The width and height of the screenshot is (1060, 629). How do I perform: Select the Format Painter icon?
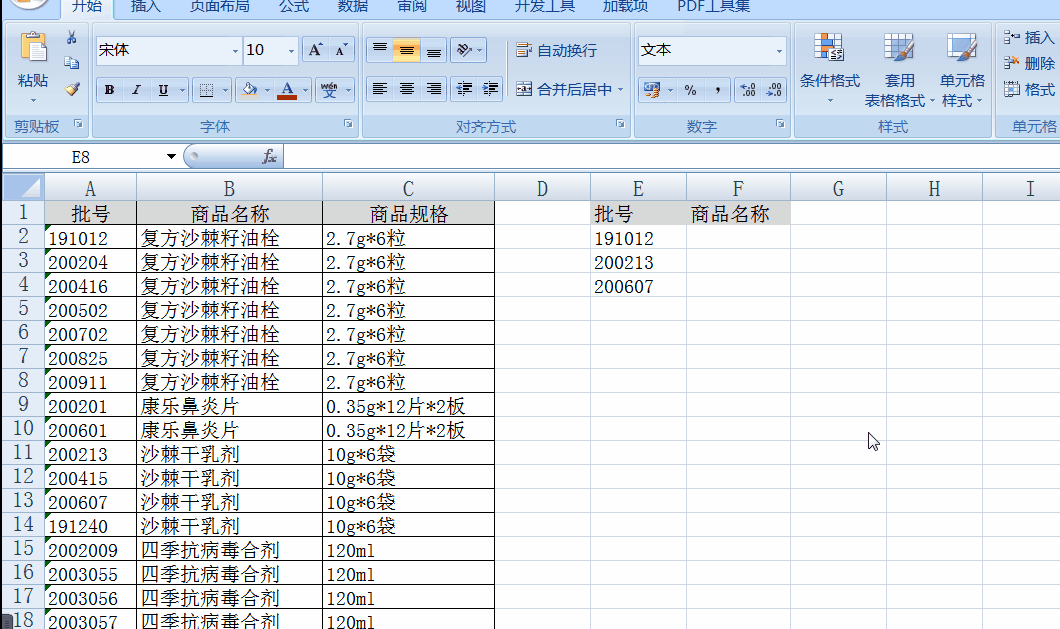point(70,88)
